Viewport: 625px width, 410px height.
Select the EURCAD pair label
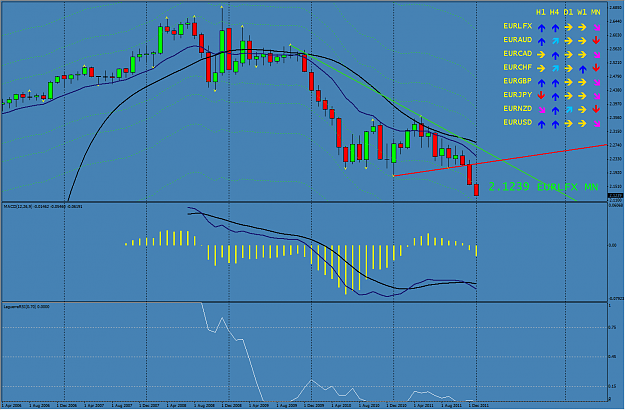[517, 54]
